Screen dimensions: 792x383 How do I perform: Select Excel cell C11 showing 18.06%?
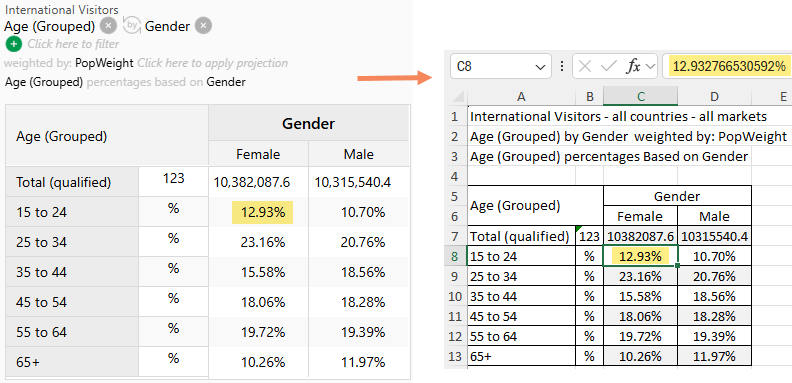click(640, 316)
